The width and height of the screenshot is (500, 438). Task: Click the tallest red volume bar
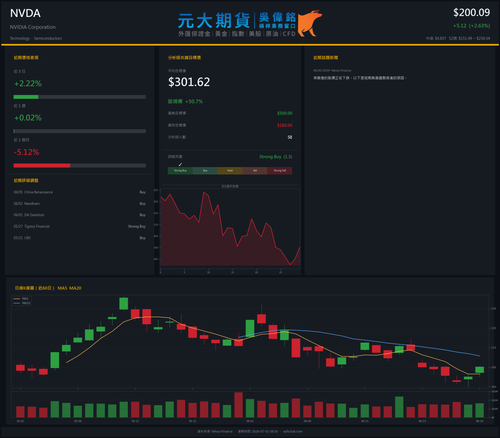click(x=238, y=405)
